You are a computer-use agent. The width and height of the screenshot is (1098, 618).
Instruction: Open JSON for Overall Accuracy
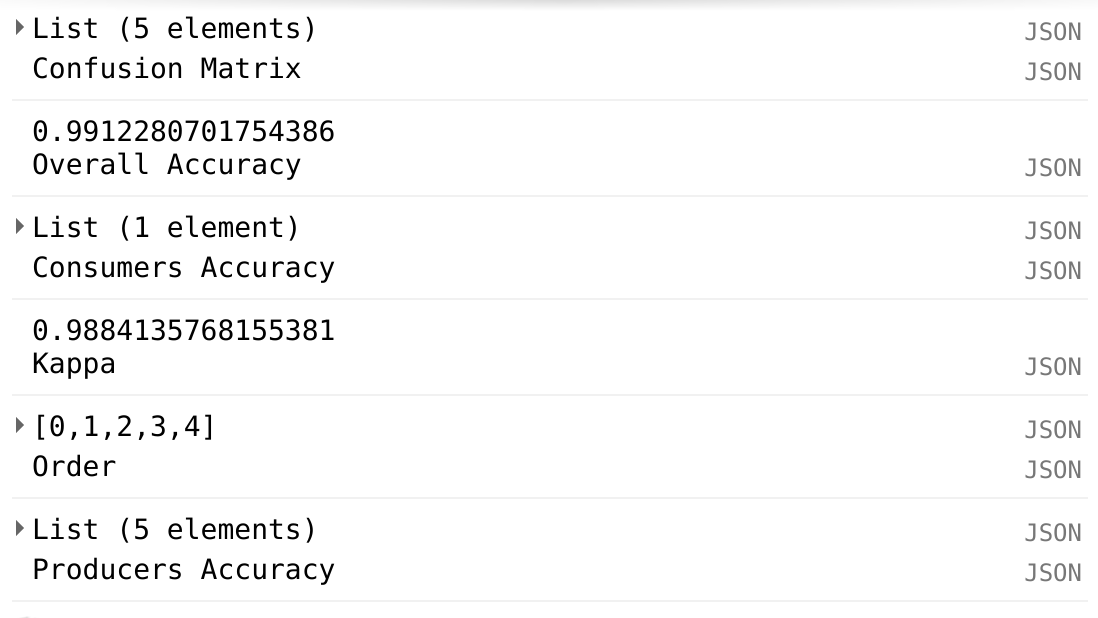(x=1052, y=167)
